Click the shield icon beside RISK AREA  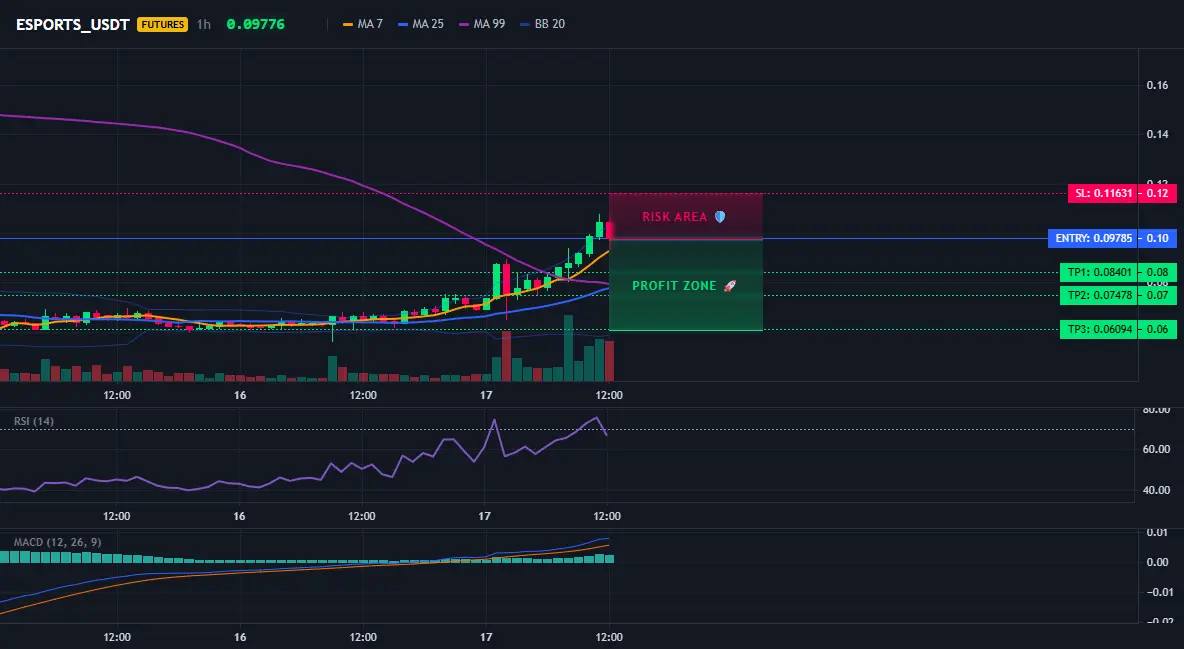[x=720, y=217]
